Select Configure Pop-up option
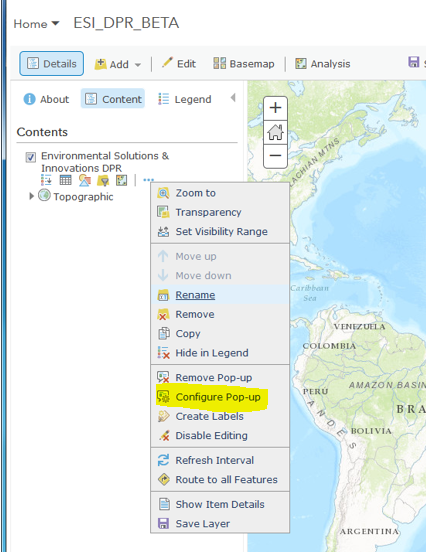 coord(220,397)
